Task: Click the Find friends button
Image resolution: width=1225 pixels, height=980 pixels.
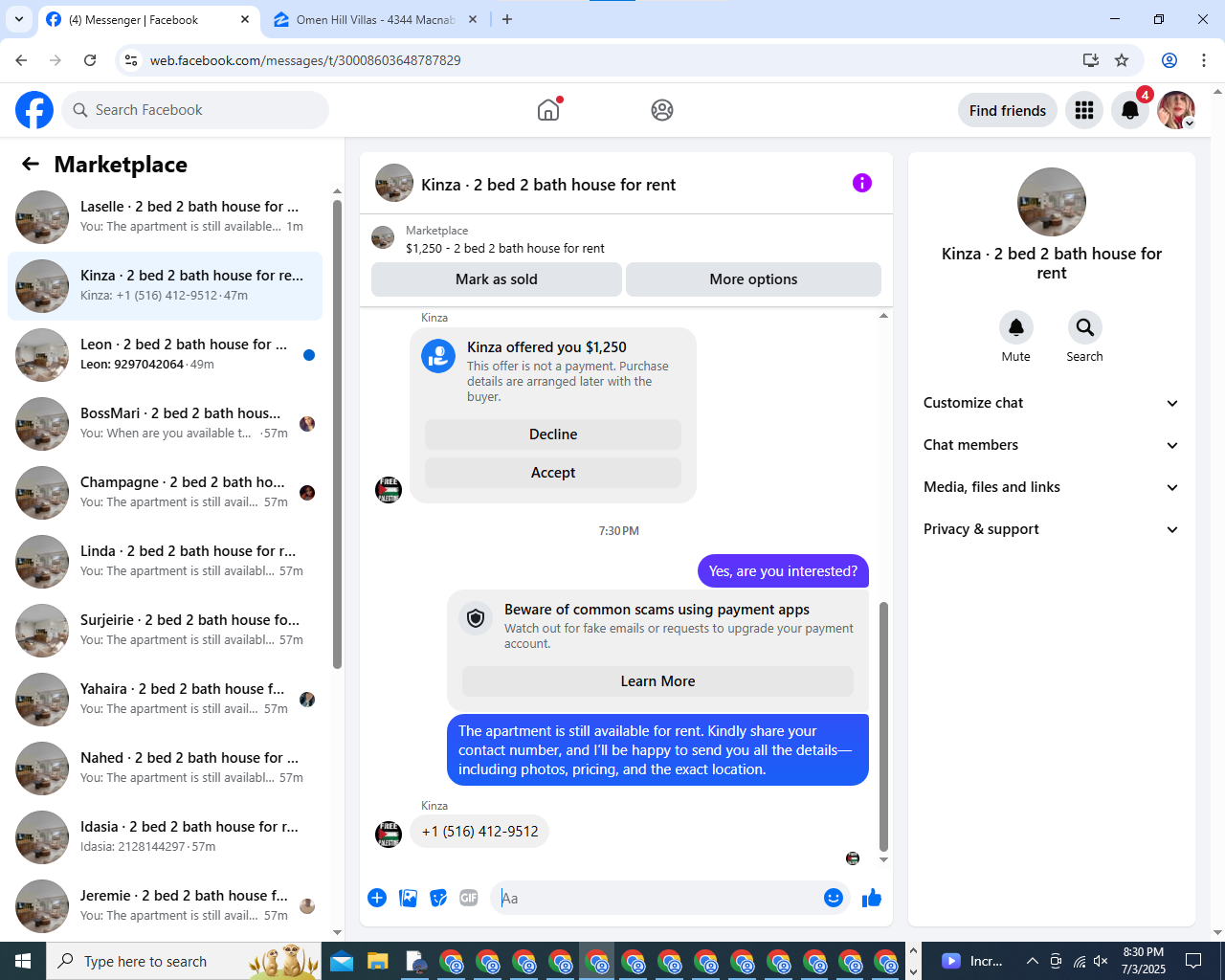Action: 1008,110
